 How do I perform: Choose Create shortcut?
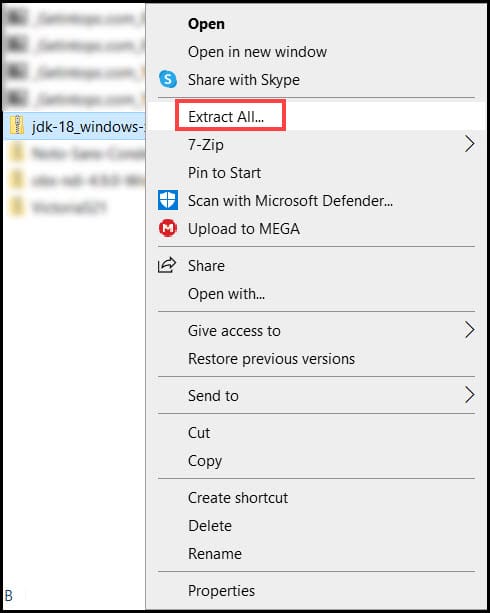(x=238, y=498)
